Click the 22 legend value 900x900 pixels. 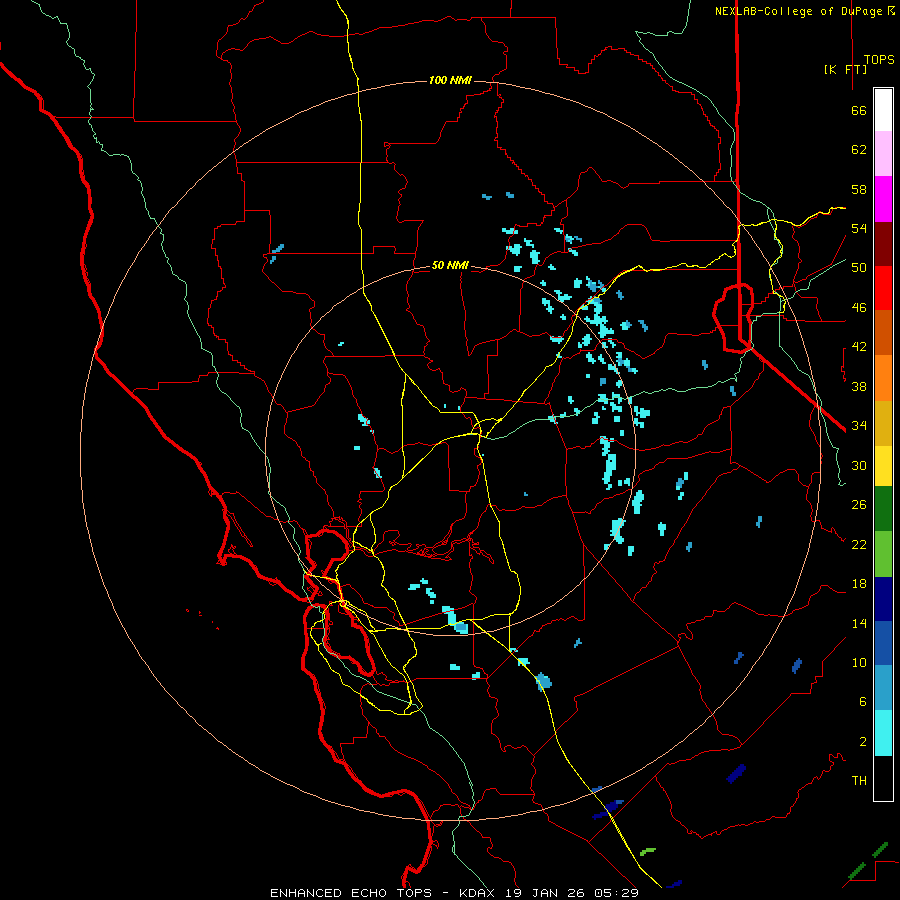point(859,544)
